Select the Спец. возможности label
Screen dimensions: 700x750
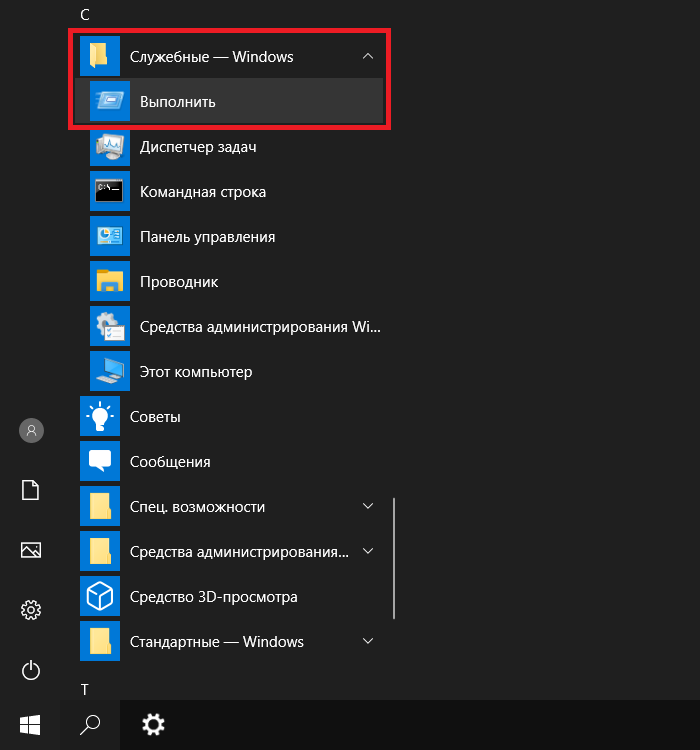coord(197,507)
